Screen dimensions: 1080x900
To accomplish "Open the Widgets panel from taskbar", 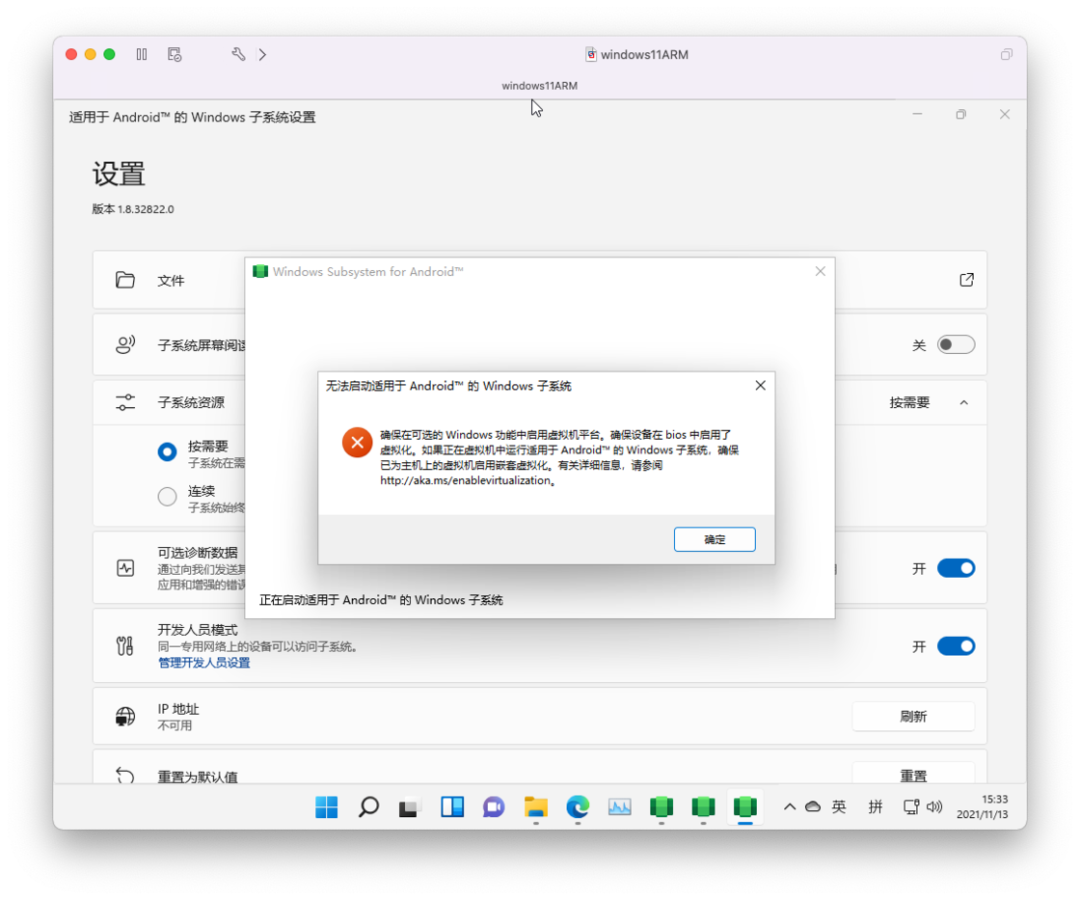I will pyautogui.click(x=452, y=806).
